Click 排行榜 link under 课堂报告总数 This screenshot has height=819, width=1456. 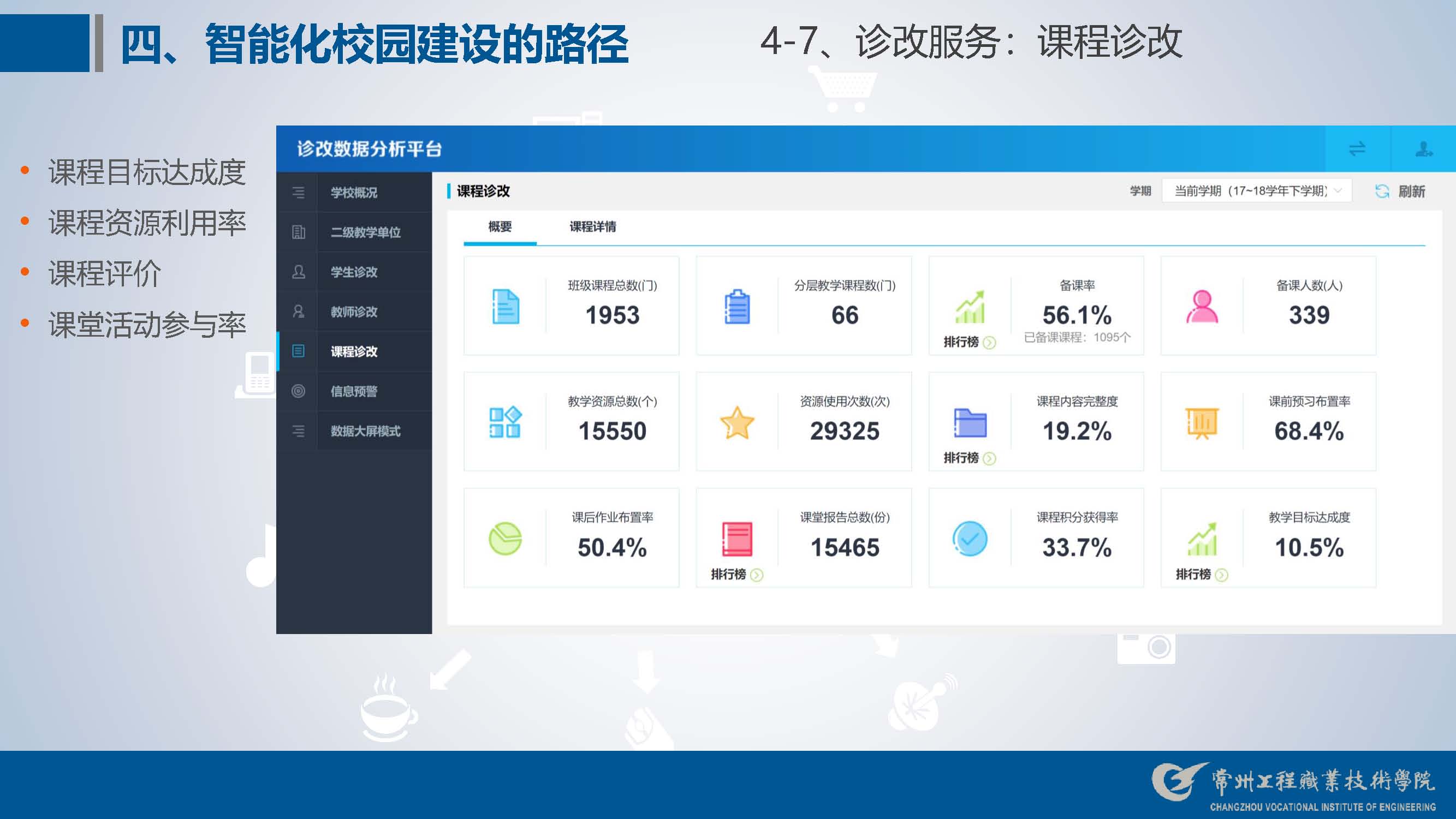729,575
